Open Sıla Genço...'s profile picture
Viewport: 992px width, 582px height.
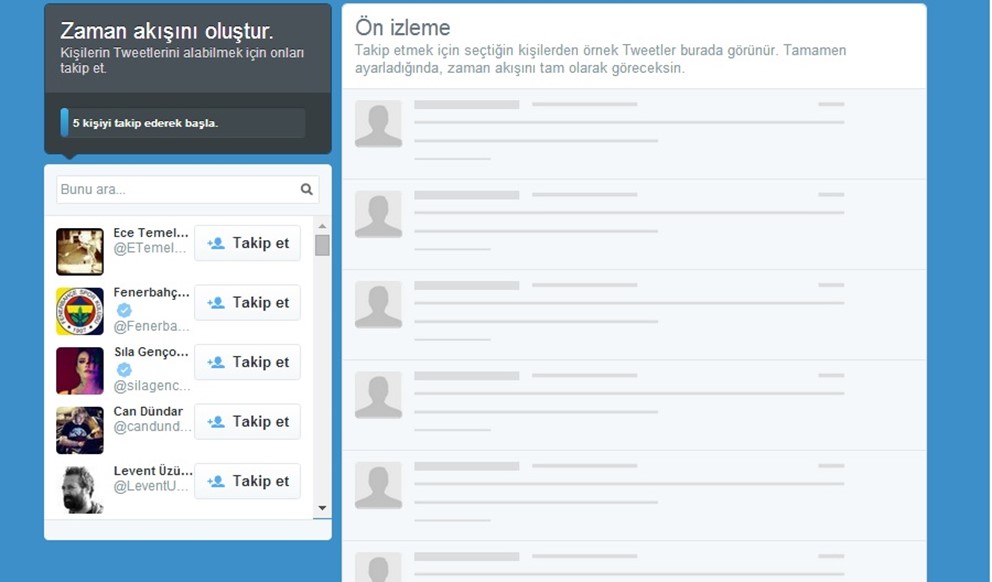(x=80, y=371)
